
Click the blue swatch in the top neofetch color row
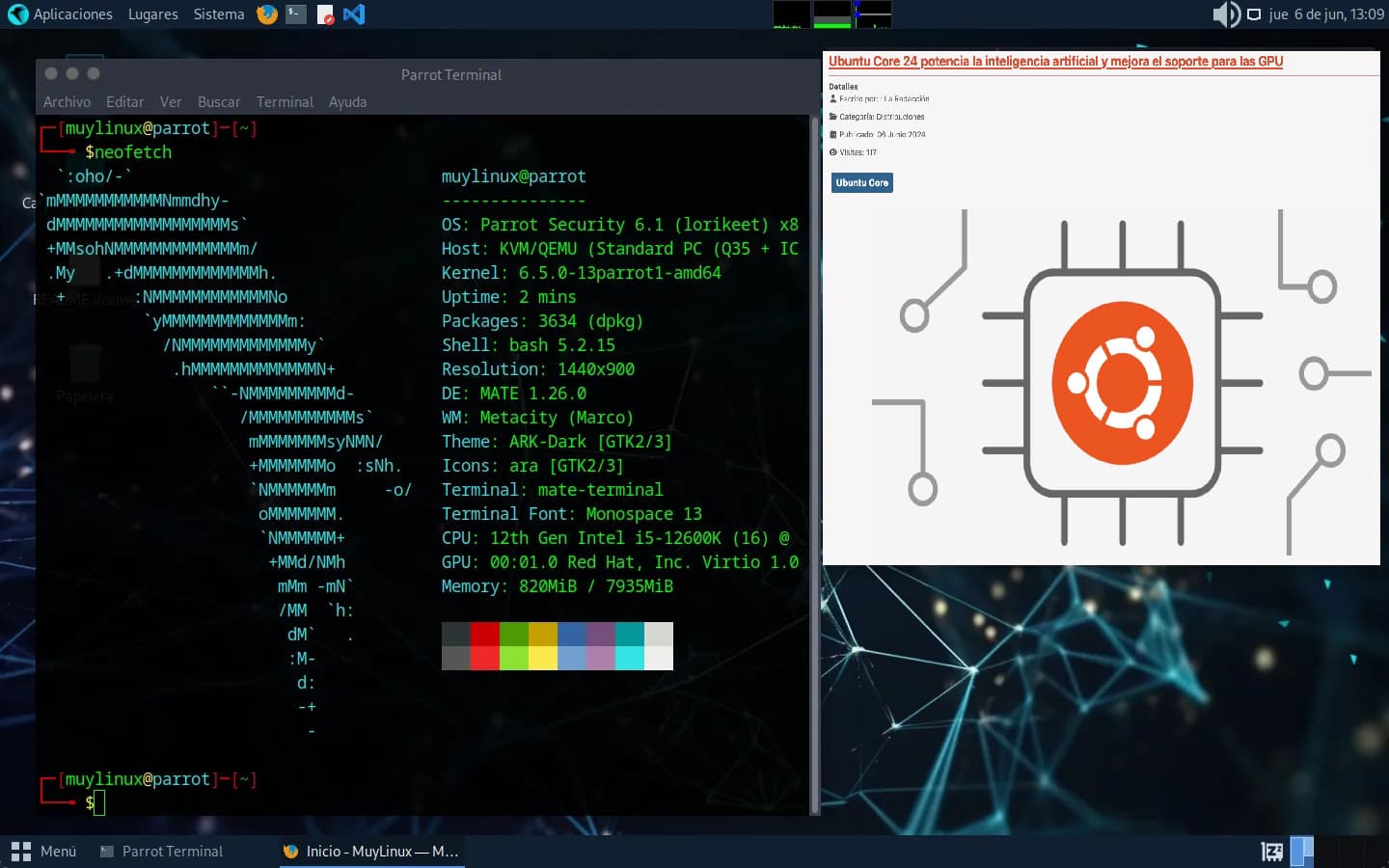[x=572, y=634]
